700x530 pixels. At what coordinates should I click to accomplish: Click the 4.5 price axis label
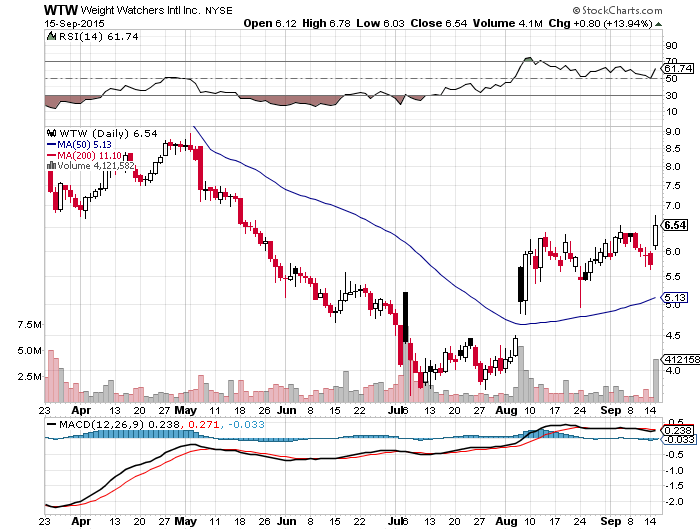click(x=673, y=335)
